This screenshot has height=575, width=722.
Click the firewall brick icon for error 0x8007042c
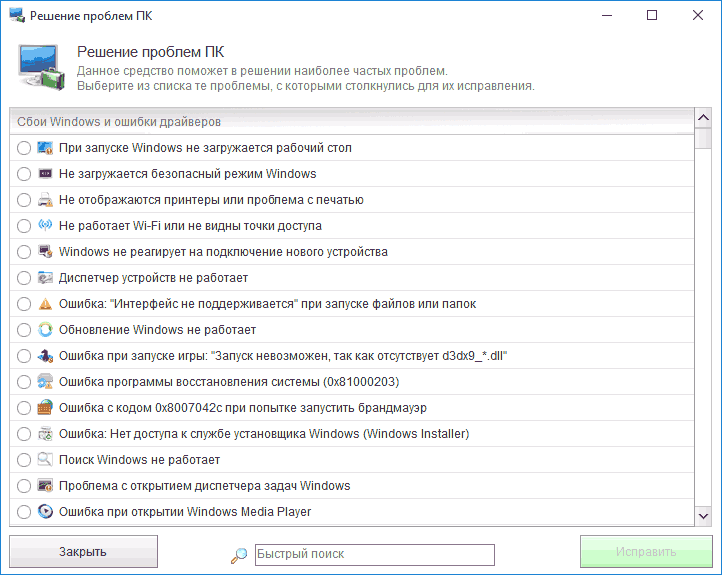point(45,408)
